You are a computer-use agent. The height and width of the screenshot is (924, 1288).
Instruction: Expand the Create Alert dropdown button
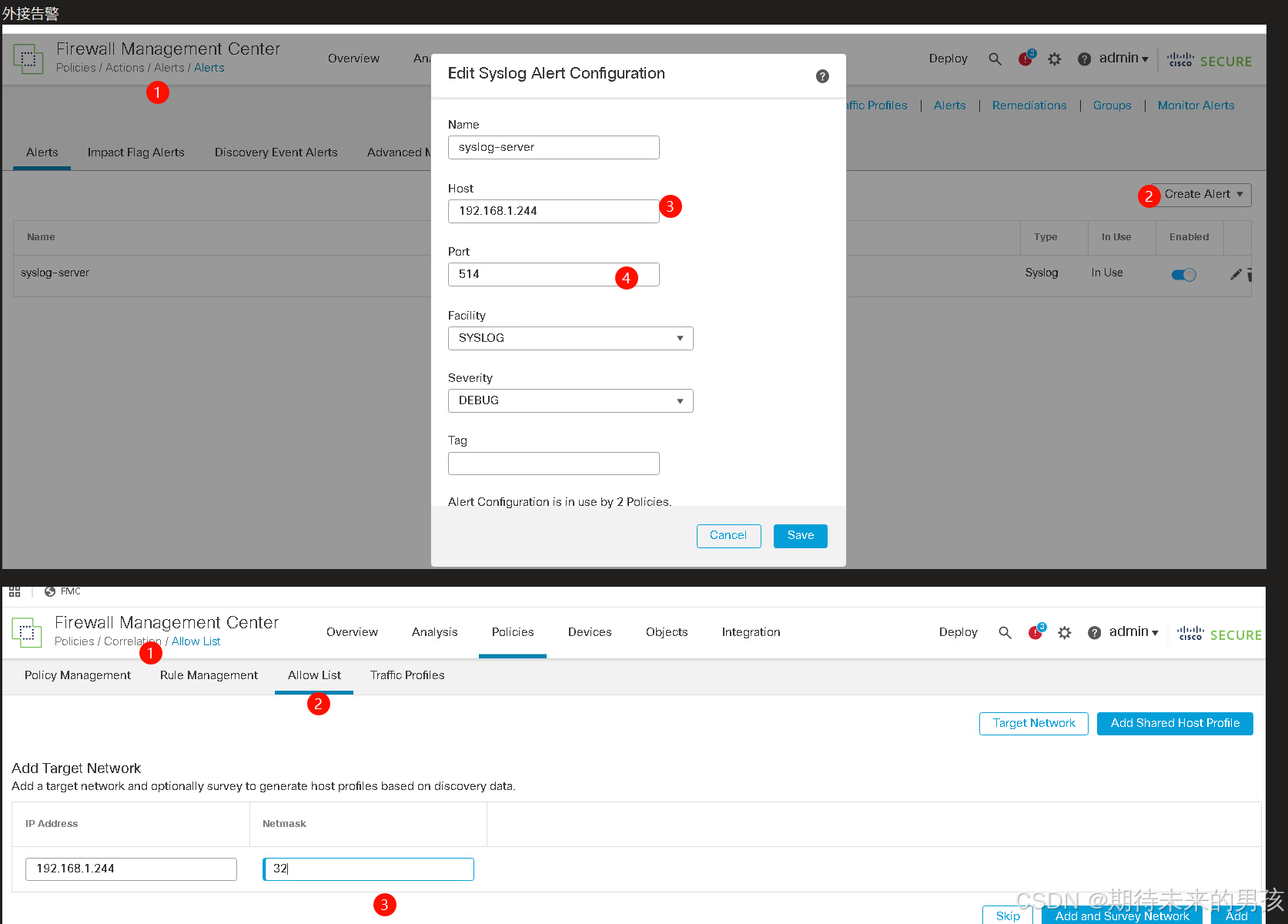[1204, 195]
